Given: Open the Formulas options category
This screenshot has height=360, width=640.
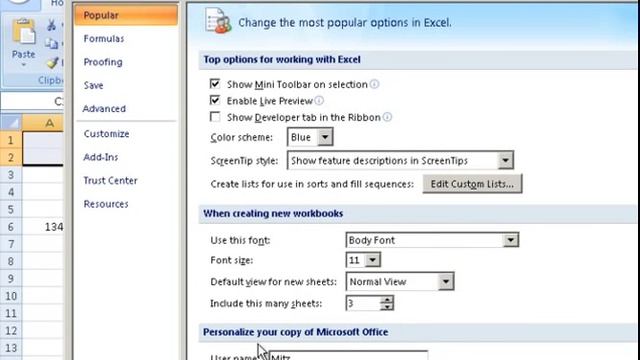Looking at the screenshot, I should 104,39.
